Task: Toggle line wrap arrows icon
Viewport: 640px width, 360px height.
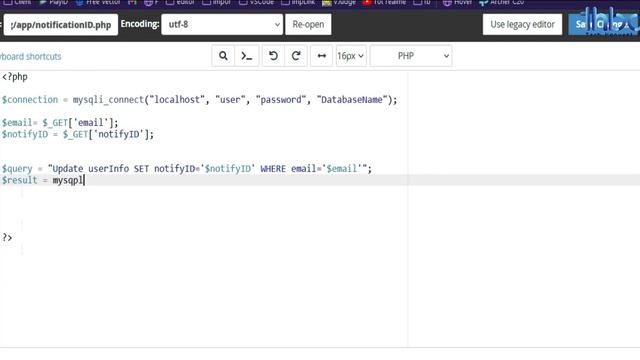Action: click(x=322, y=56)
